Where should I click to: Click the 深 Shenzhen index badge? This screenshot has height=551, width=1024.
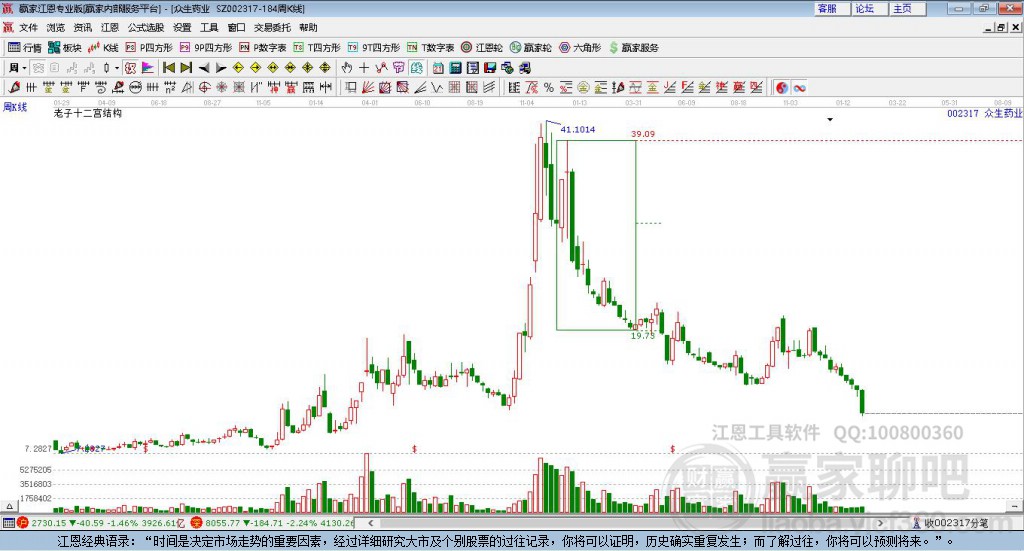[x=197, y=523]
